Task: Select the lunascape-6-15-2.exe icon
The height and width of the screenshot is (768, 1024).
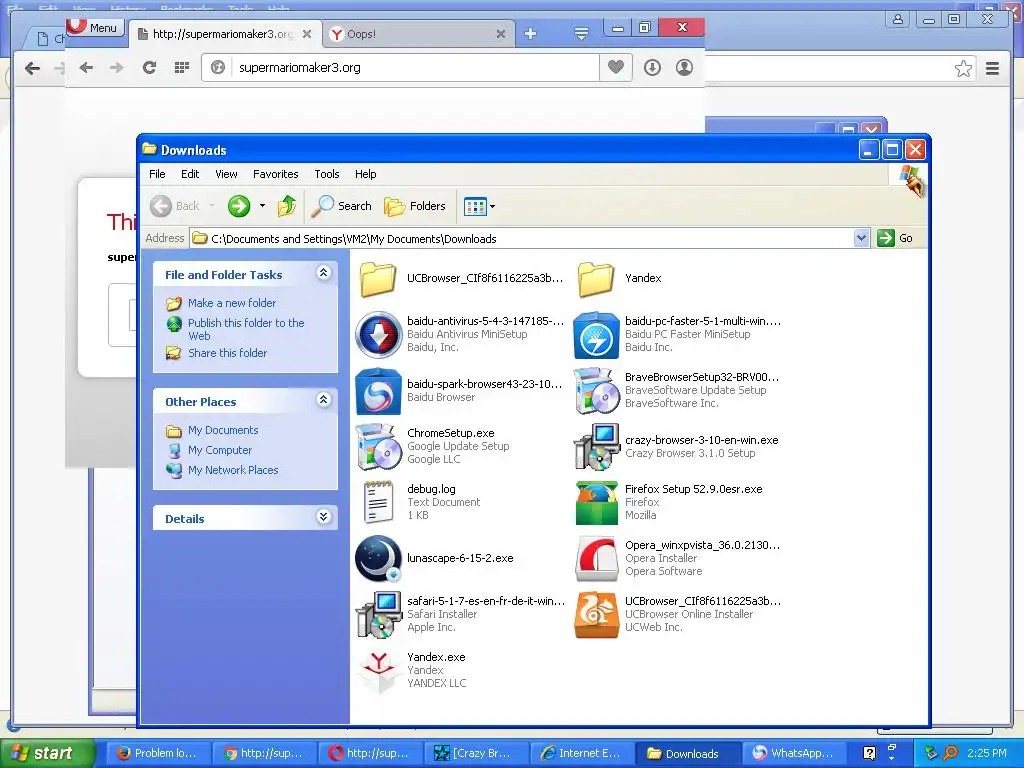Action: pyautogui.click(x=378, y=558)
